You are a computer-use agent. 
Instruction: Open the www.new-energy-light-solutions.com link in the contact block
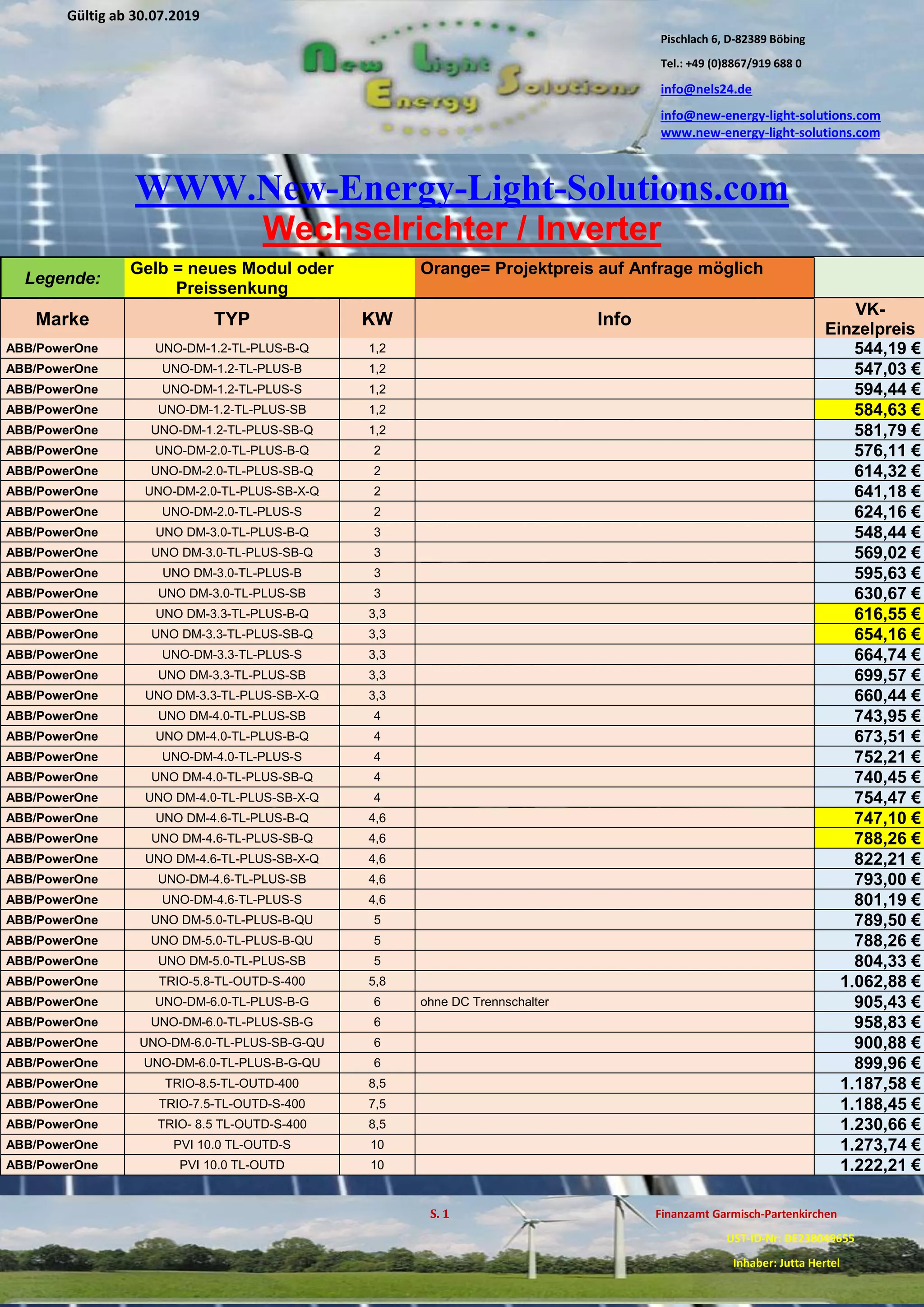(x=770, y=133)
